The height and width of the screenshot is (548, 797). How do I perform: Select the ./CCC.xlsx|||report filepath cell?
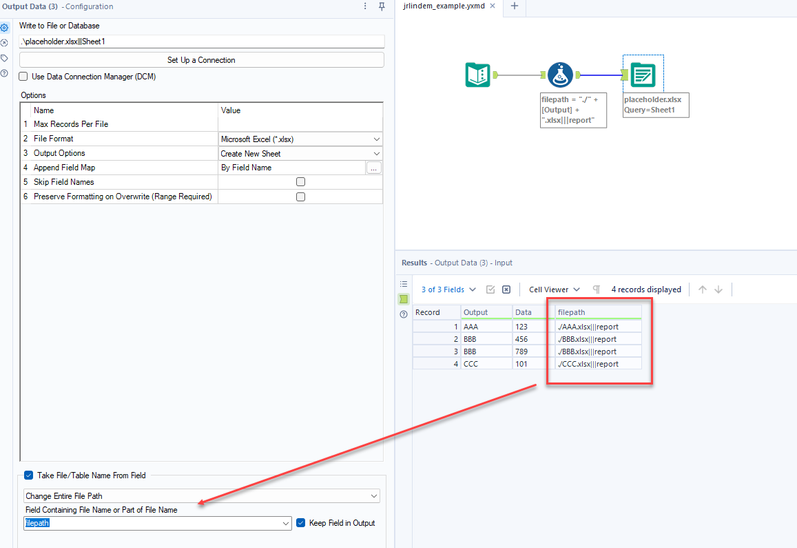click(x=598, y=364)
